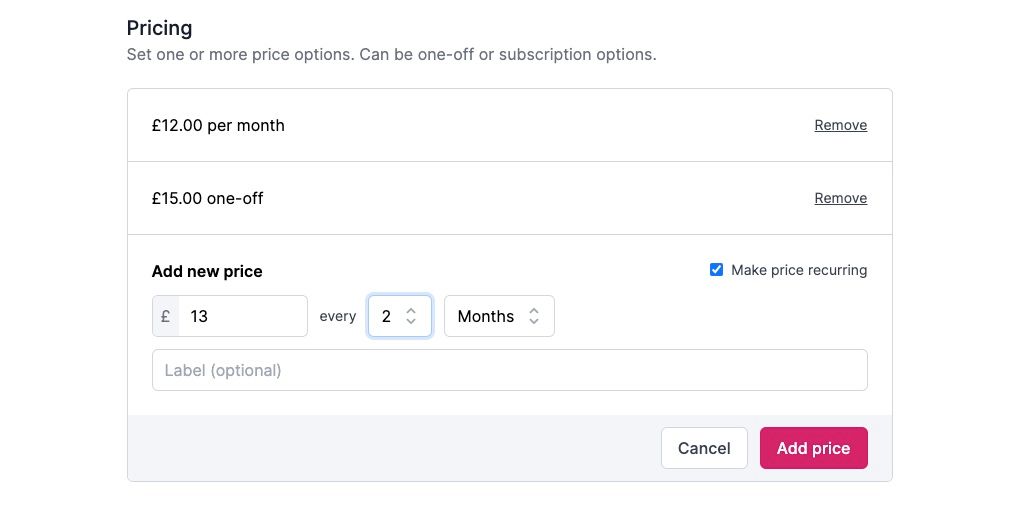Click the chevron arrows icon beside interval 2
1020x508 pixels.
411,316
